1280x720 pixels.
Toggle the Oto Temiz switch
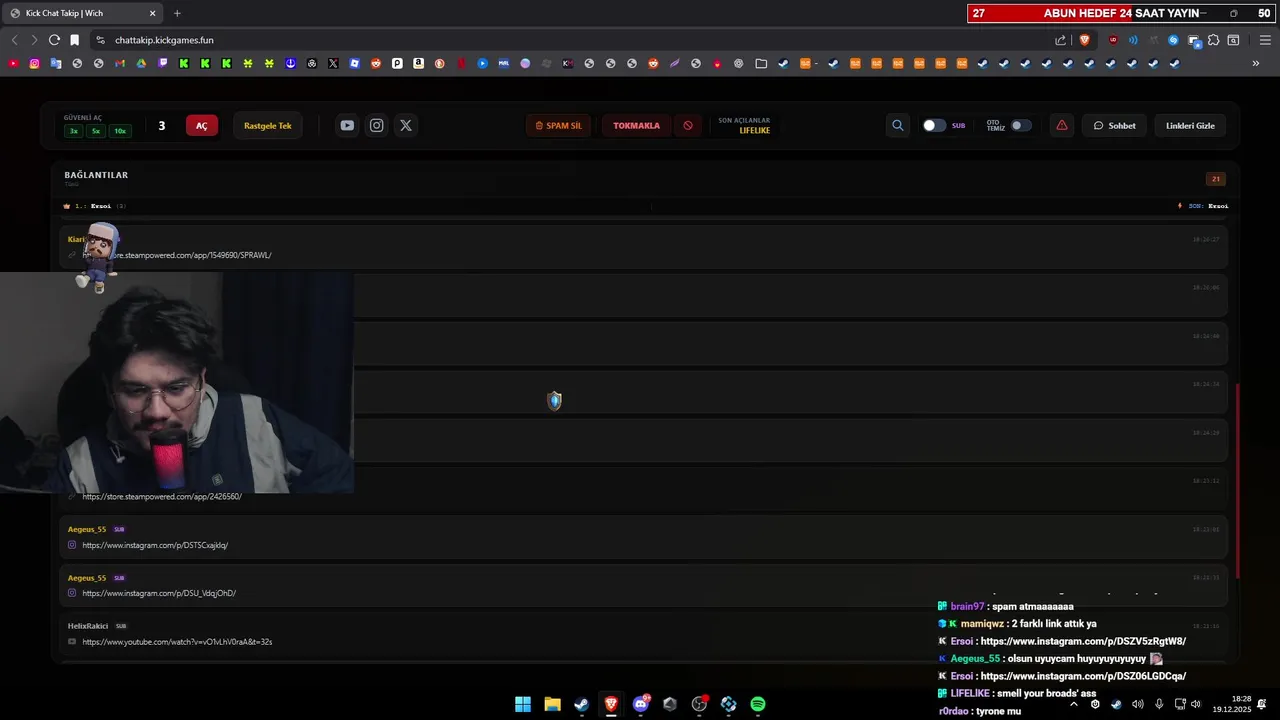click(x=1021, y=125)
